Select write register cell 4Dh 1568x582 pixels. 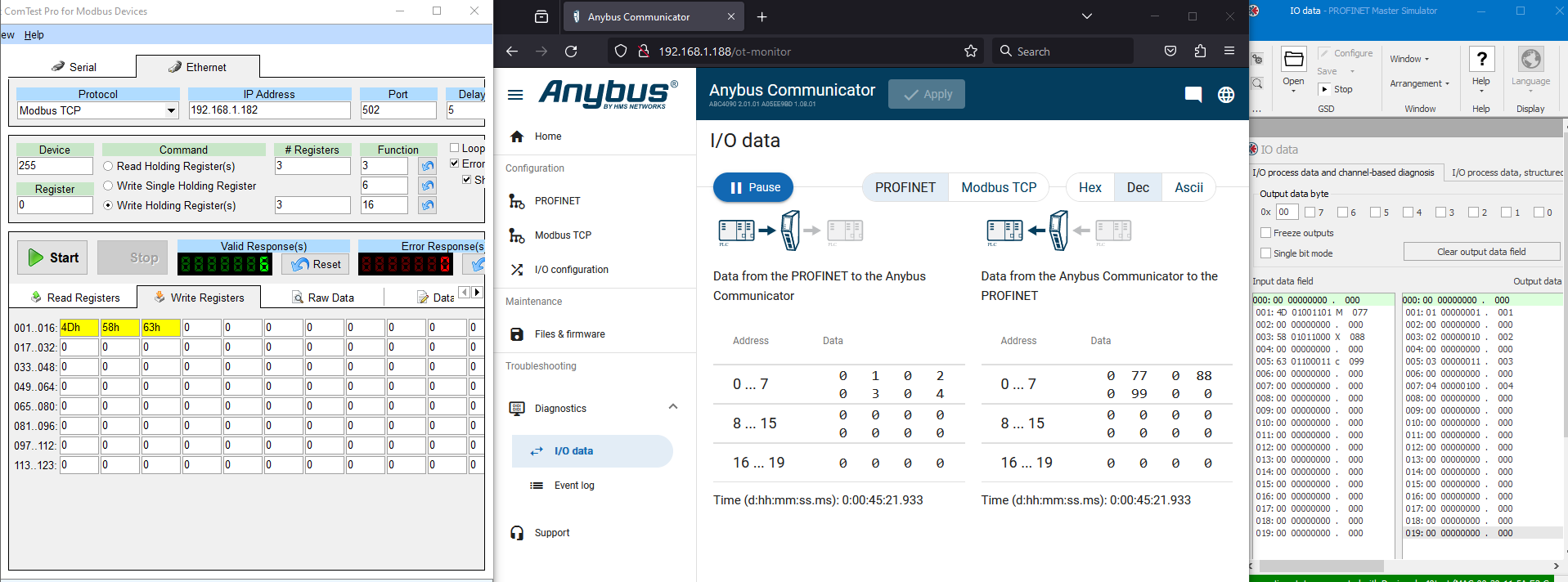[x=79, y=328]
